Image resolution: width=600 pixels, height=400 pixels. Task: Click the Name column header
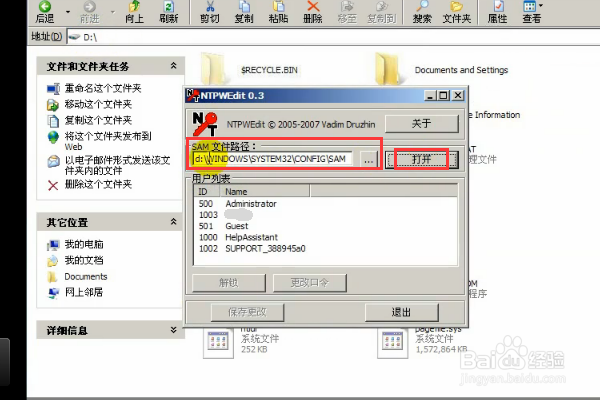pos(265,191)
